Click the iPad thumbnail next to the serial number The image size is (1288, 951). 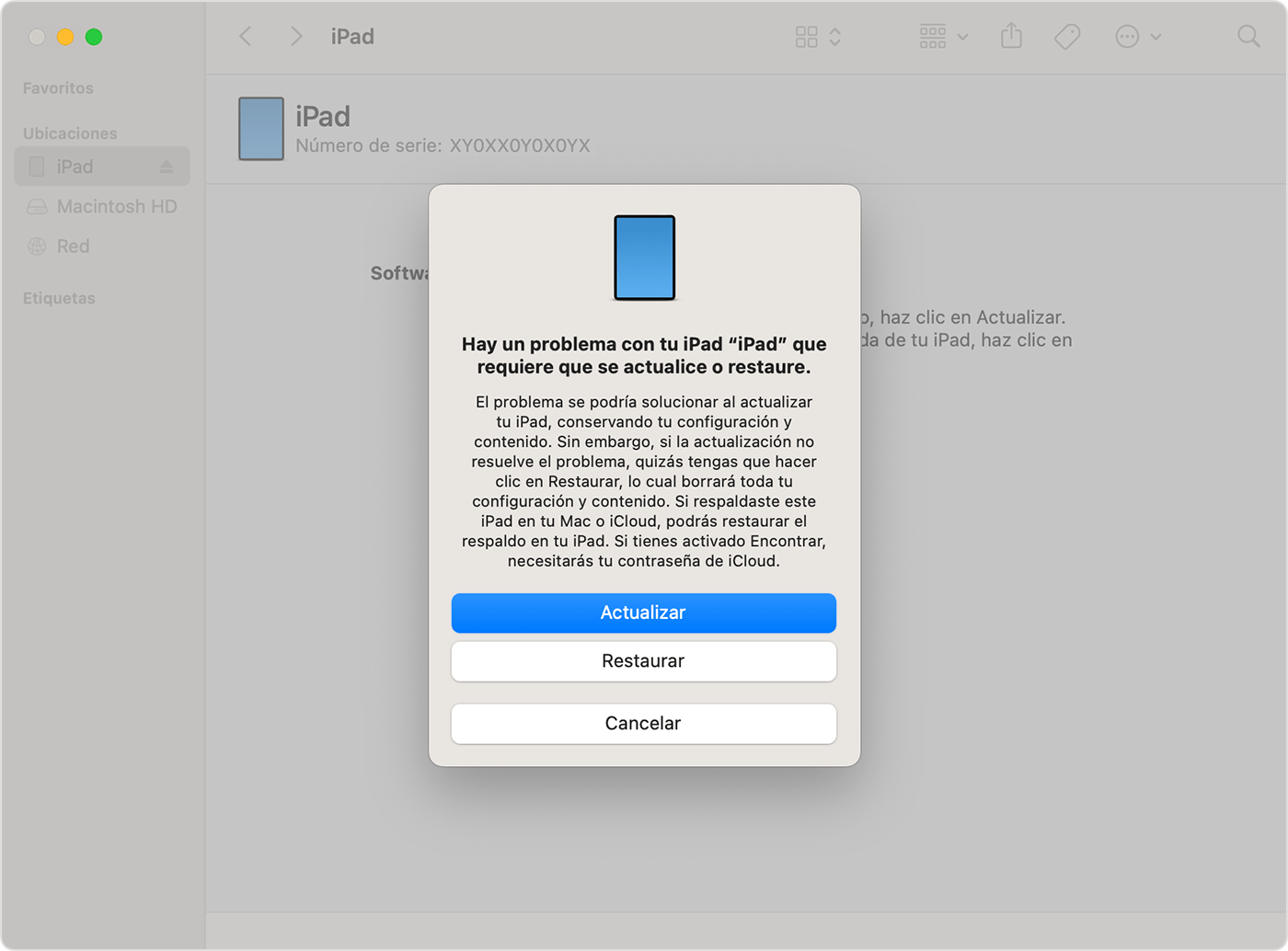pyautogui.click(x=260, y=129)
